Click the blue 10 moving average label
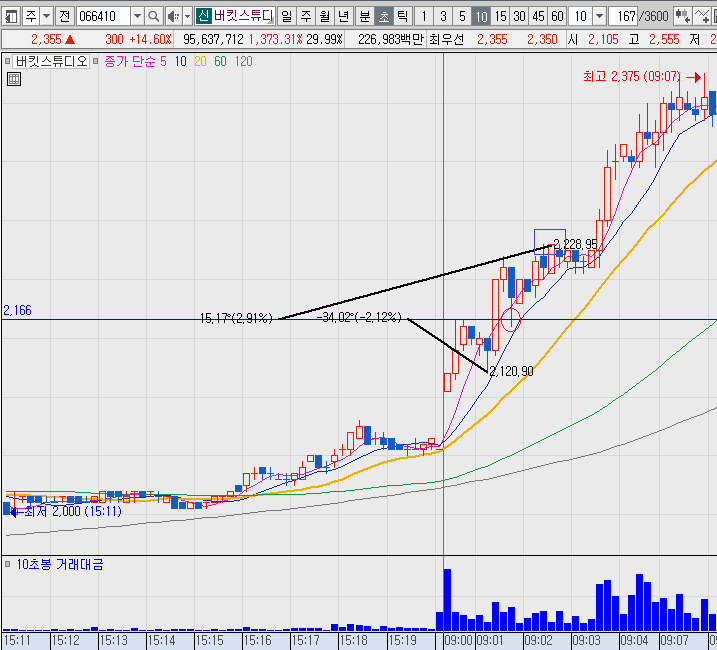717x650 pixels. tap(181, 61)
